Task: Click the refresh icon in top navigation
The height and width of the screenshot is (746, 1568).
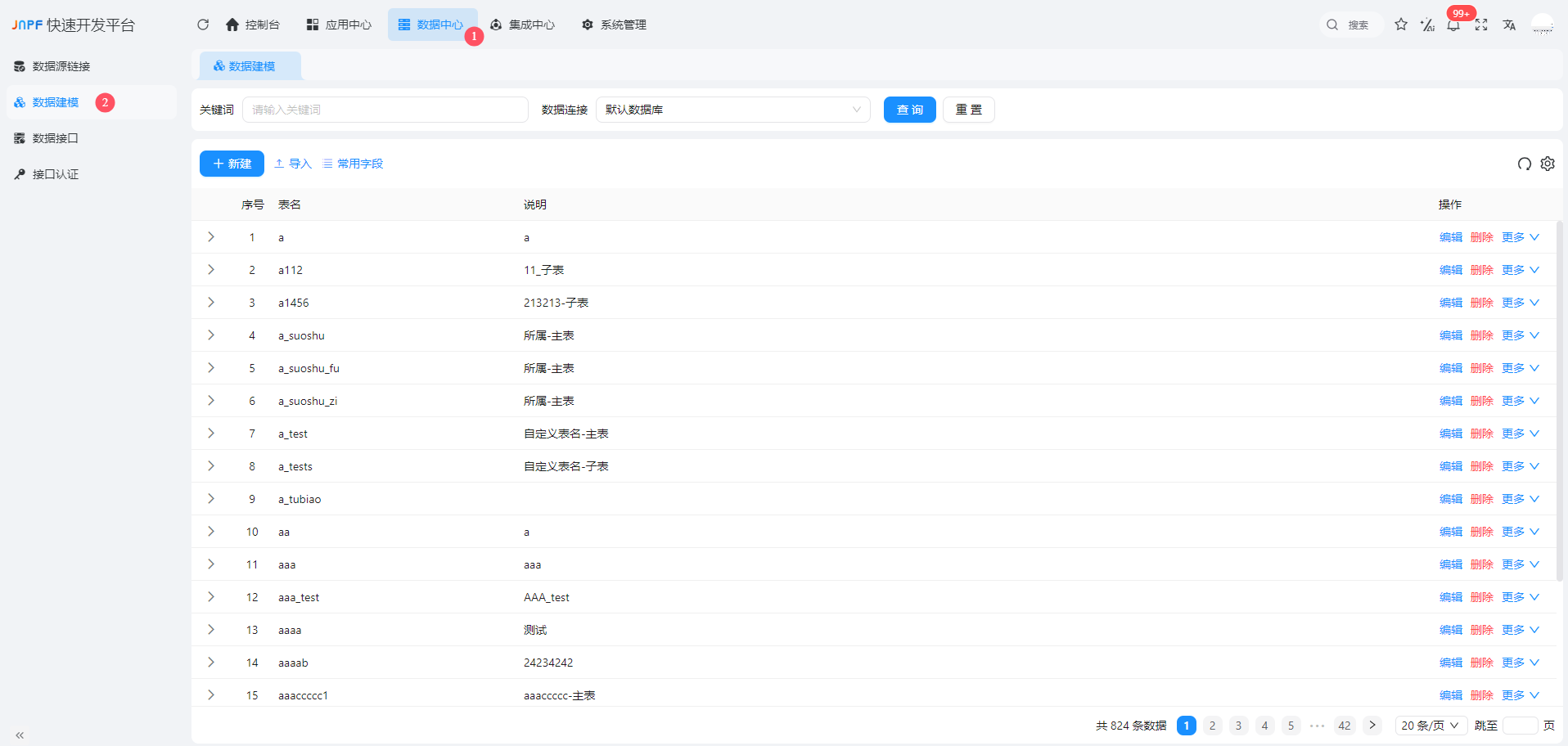Action: point(203,25)
